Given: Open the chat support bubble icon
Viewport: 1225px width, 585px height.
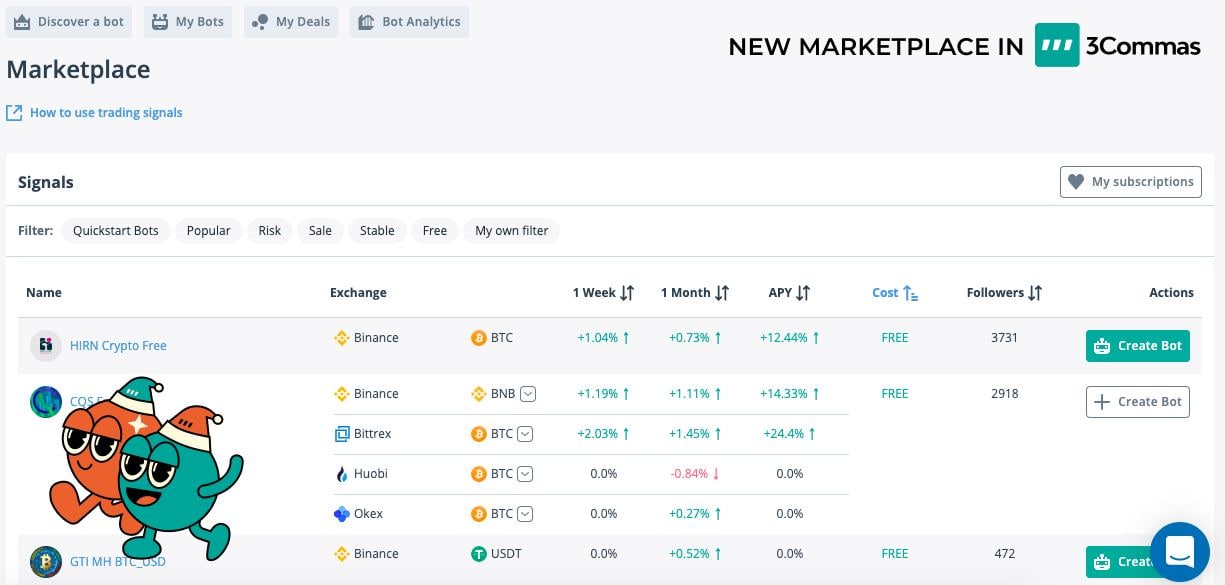Looking at the screenshot, I should [1180, 551].
